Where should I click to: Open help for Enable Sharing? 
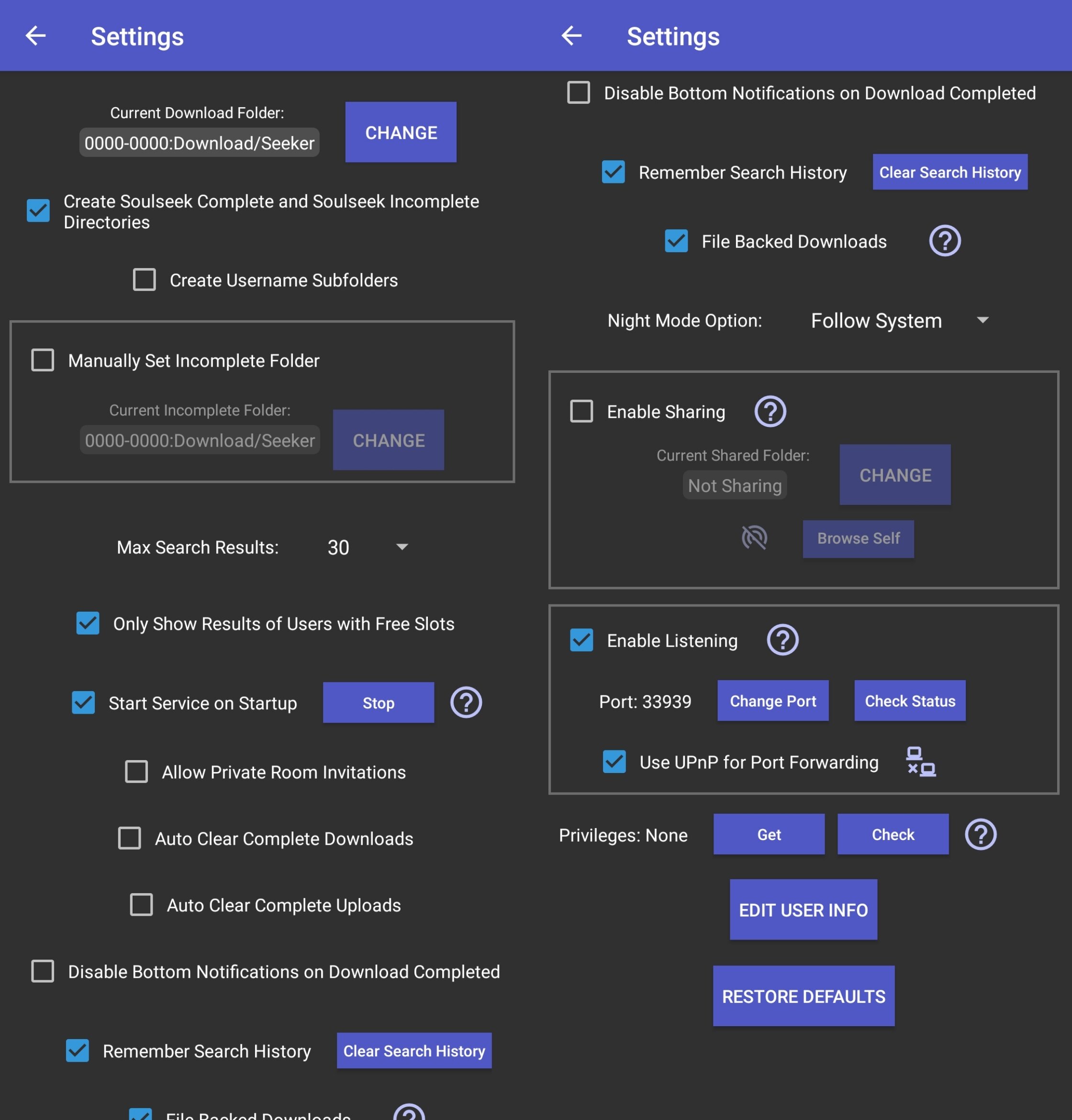click(x=770, y=412)
